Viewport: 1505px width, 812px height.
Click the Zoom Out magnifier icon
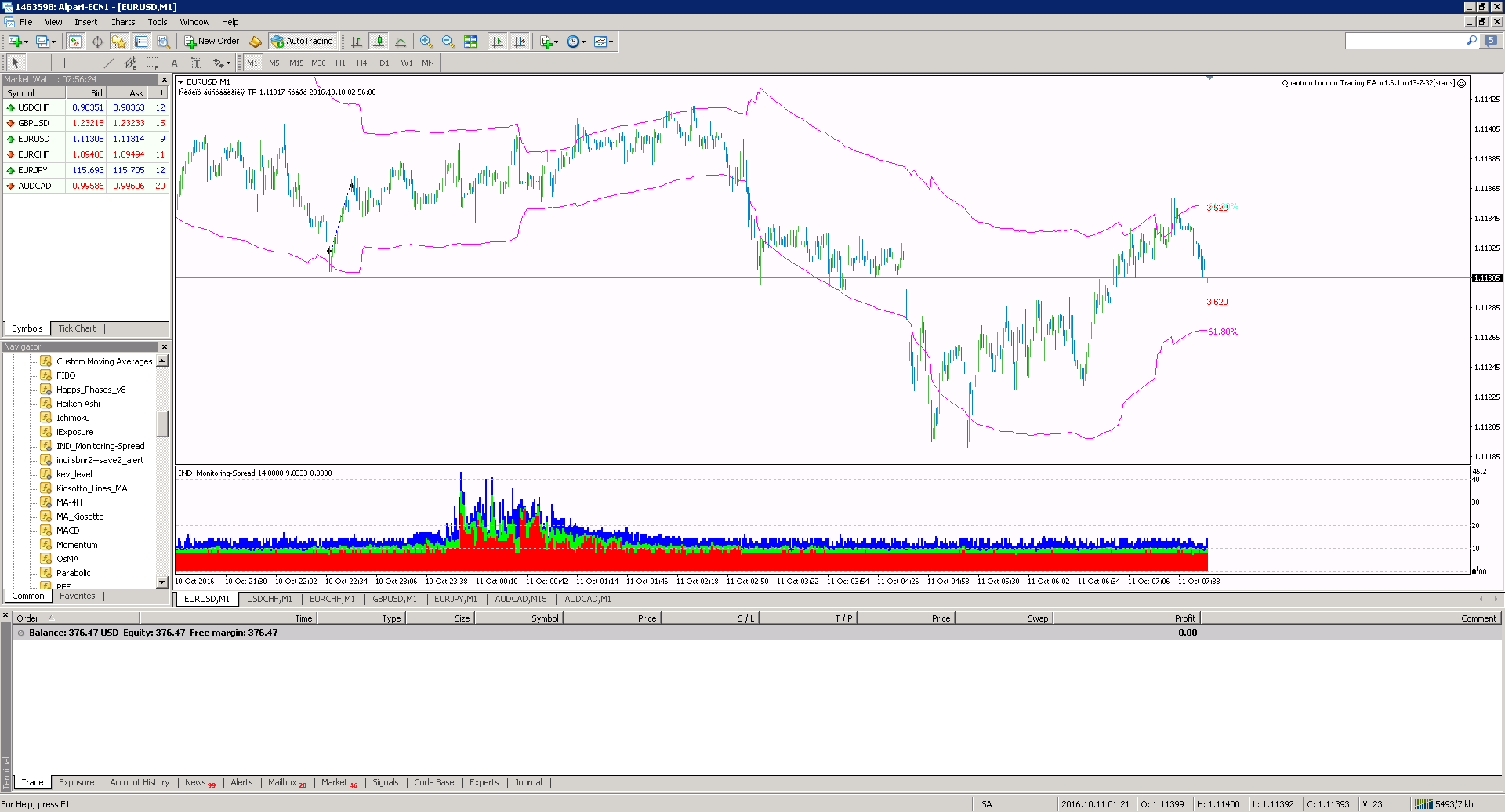[448, 42]
